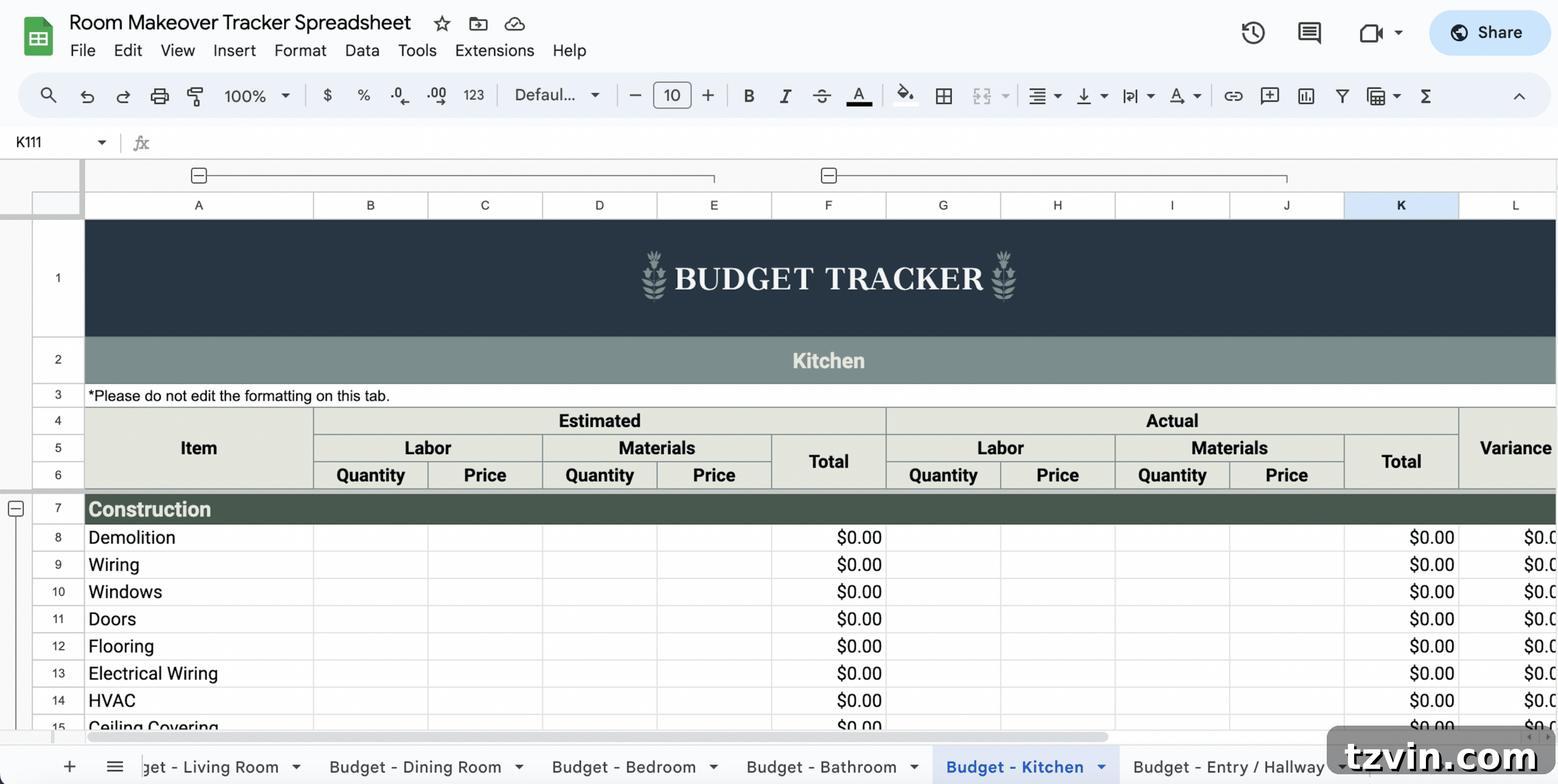Decrease decimal places
This screenshot has height=784, width=1558.
399,95
